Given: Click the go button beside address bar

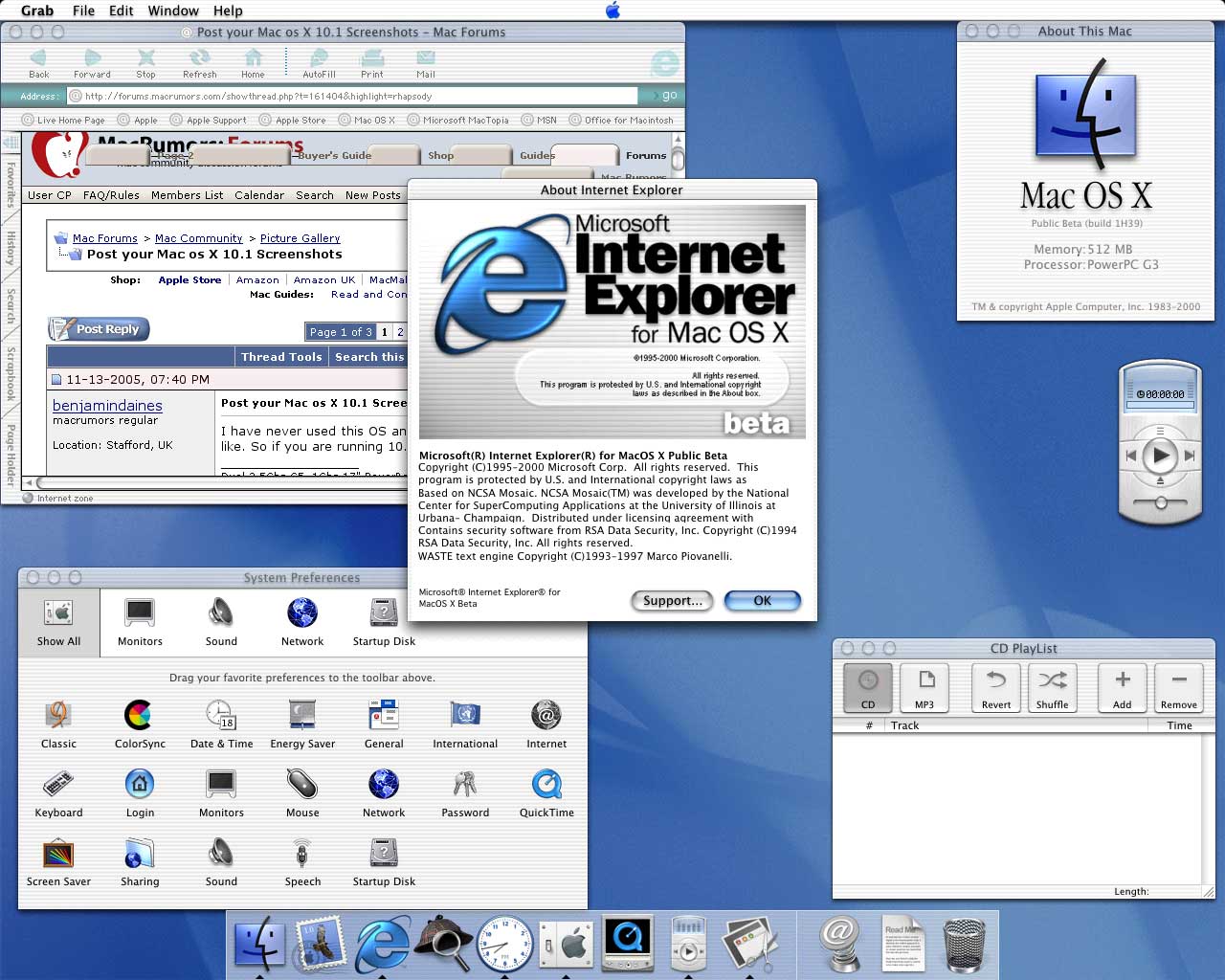Looking at the screenshot, I should pyautogui.click(x=666, y=96).
